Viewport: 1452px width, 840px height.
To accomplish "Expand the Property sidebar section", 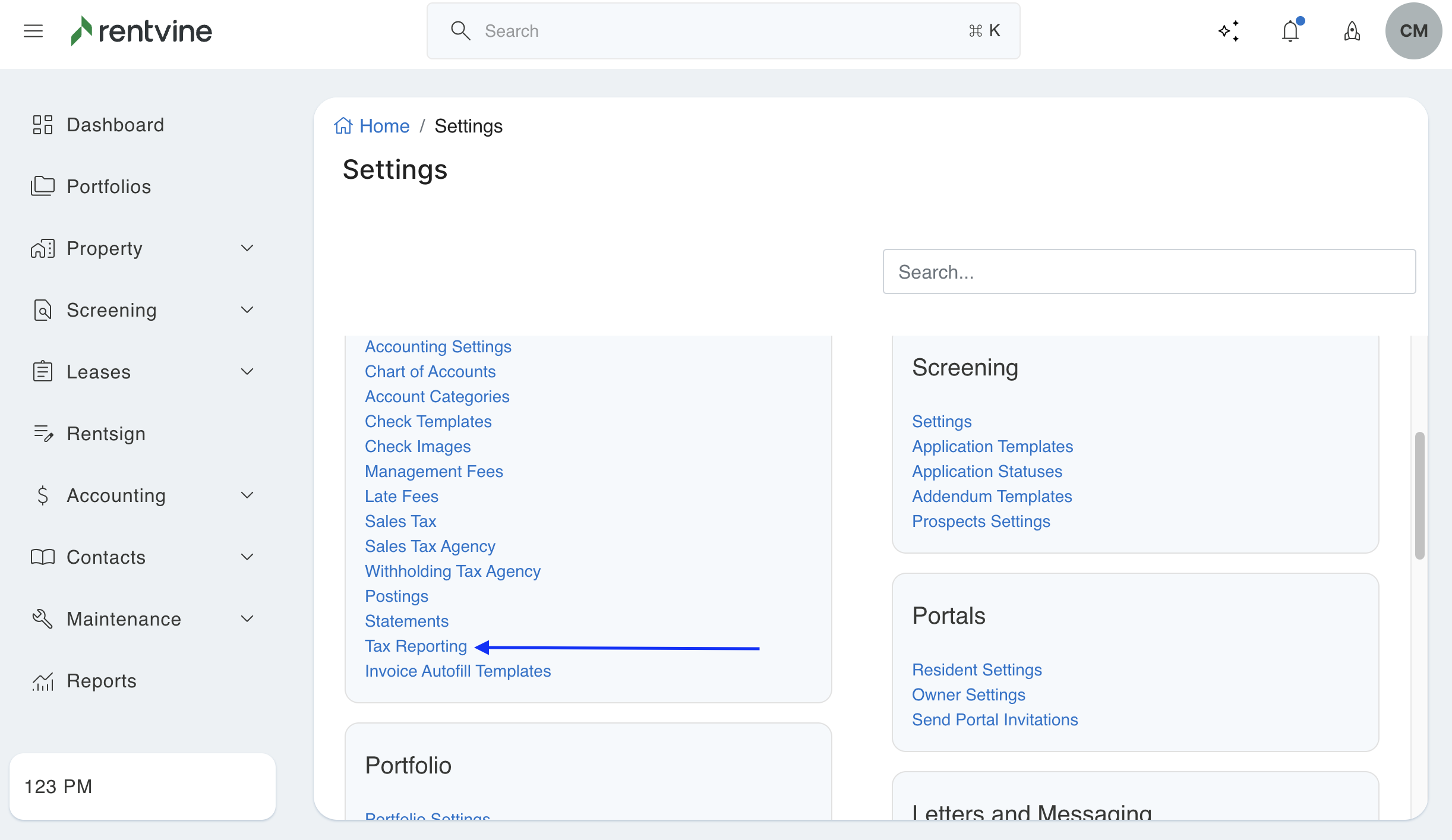I will point(247,248).
